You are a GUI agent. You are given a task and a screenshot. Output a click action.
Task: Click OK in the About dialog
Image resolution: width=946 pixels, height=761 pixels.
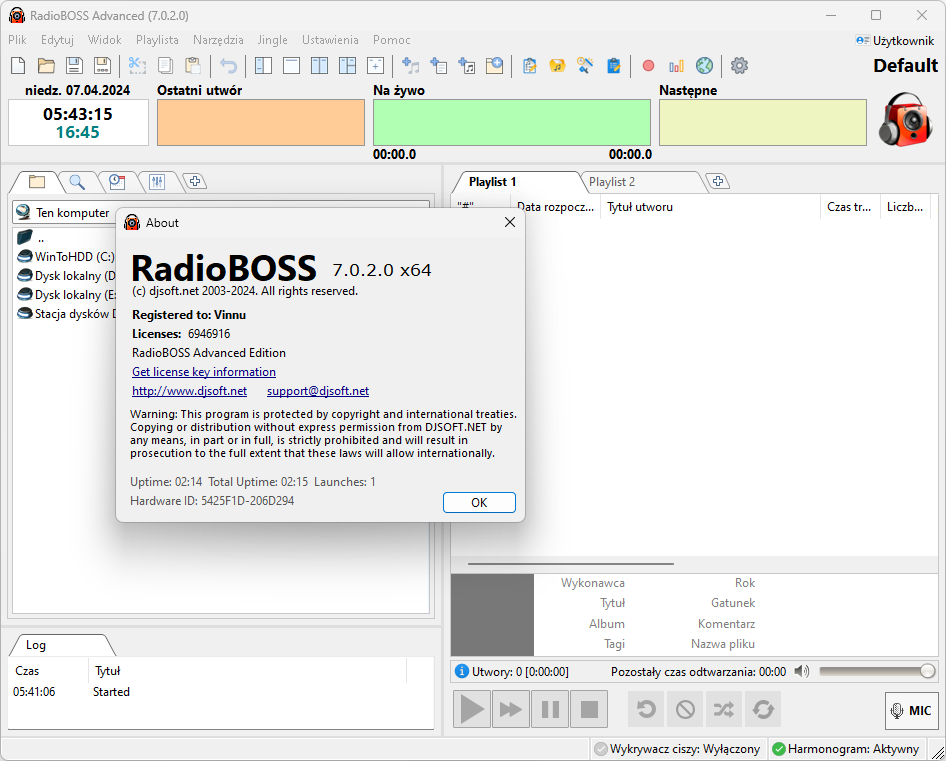[x=479, y=502]
